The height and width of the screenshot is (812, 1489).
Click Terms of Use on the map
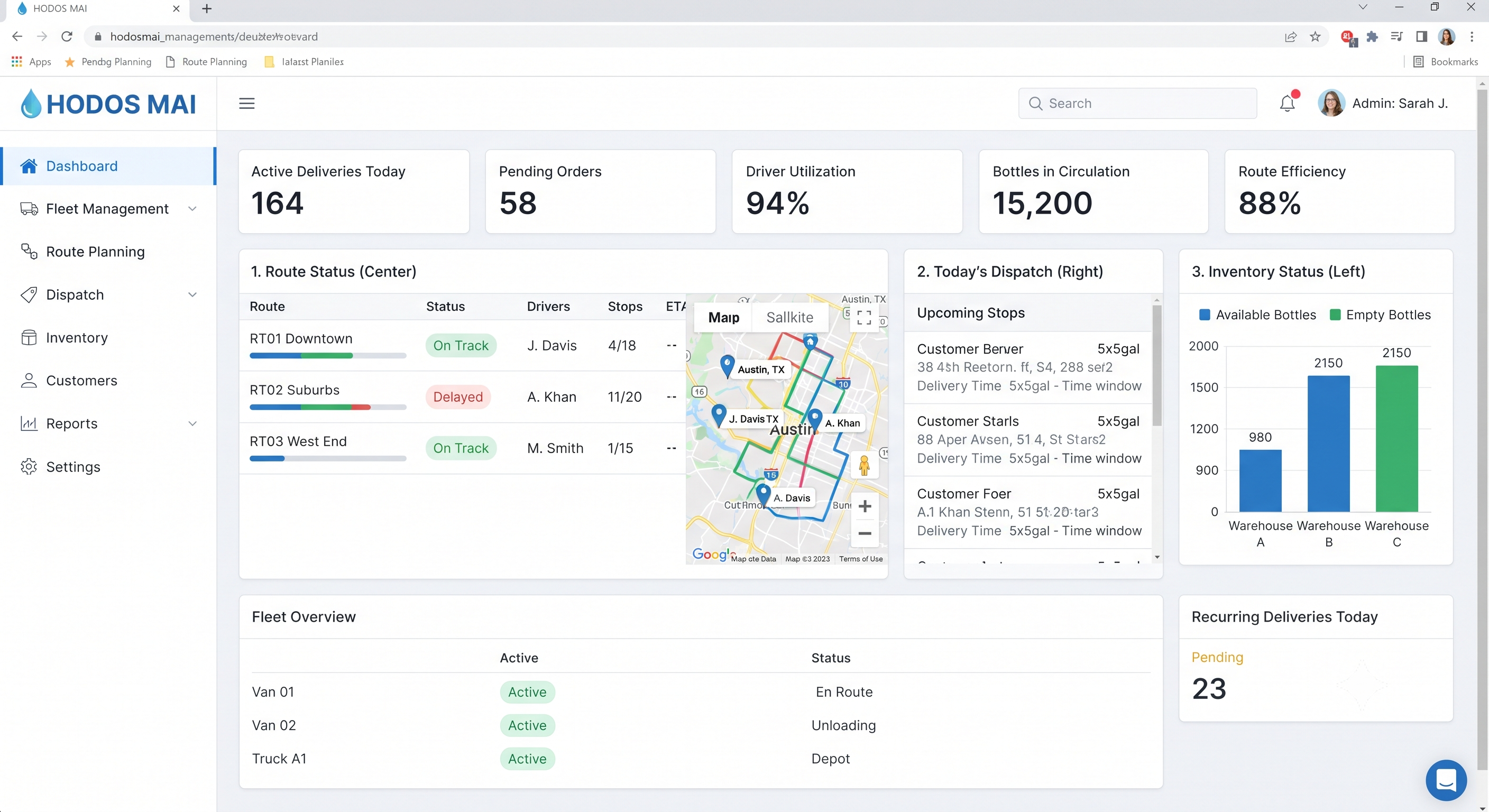[861, 559]
